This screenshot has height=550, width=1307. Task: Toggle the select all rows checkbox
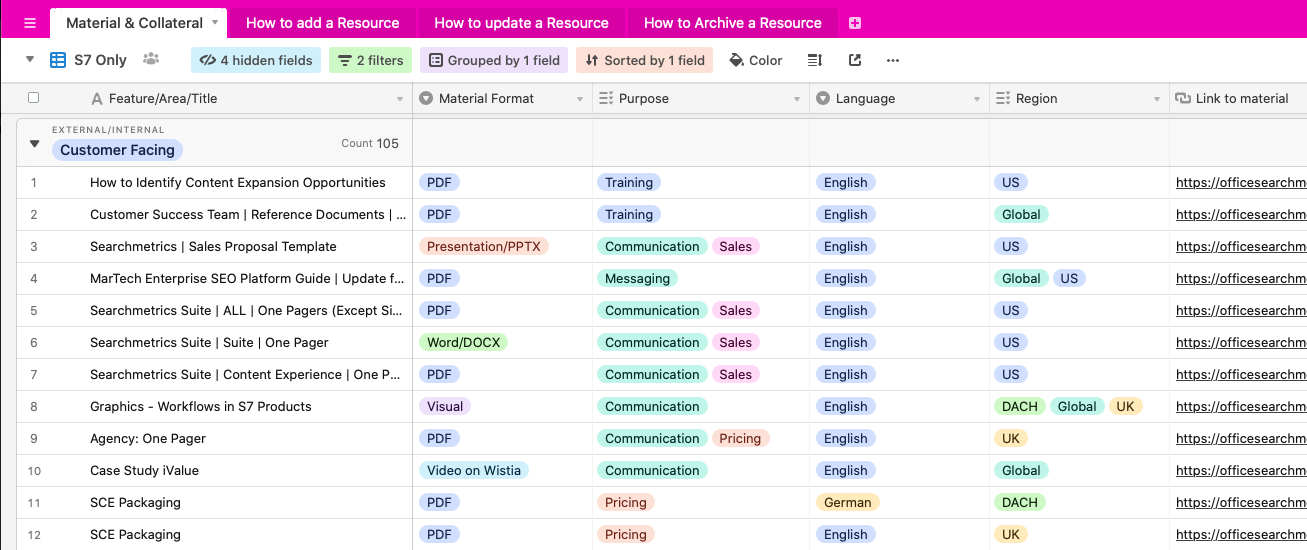34,98
